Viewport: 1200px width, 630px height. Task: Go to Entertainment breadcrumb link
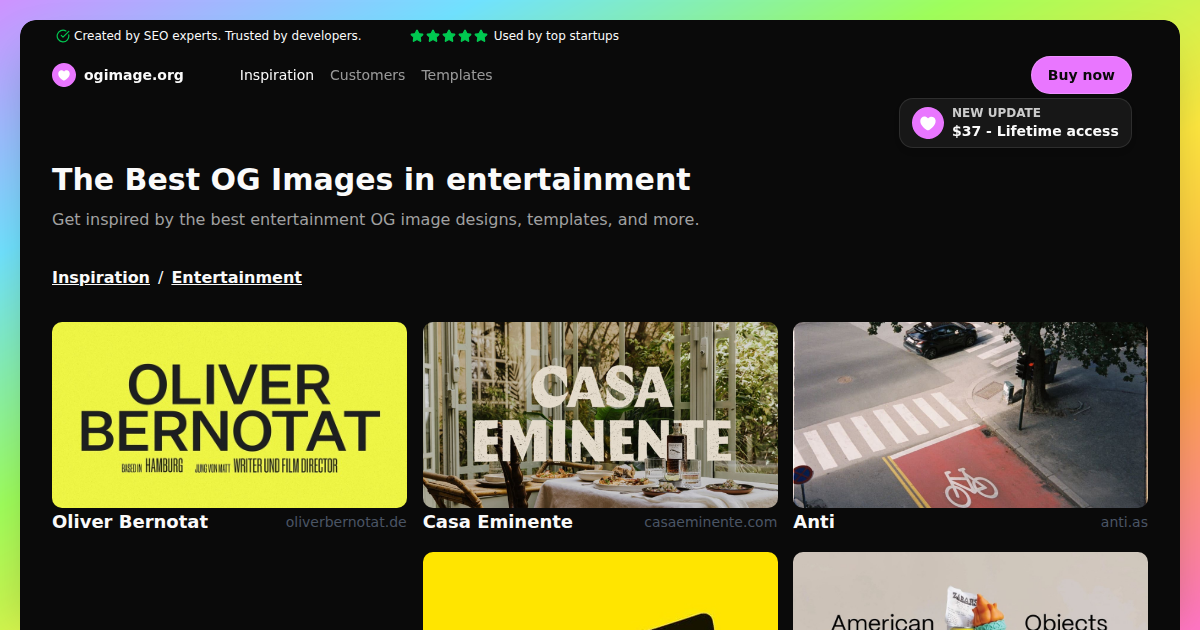click(237, 277)
